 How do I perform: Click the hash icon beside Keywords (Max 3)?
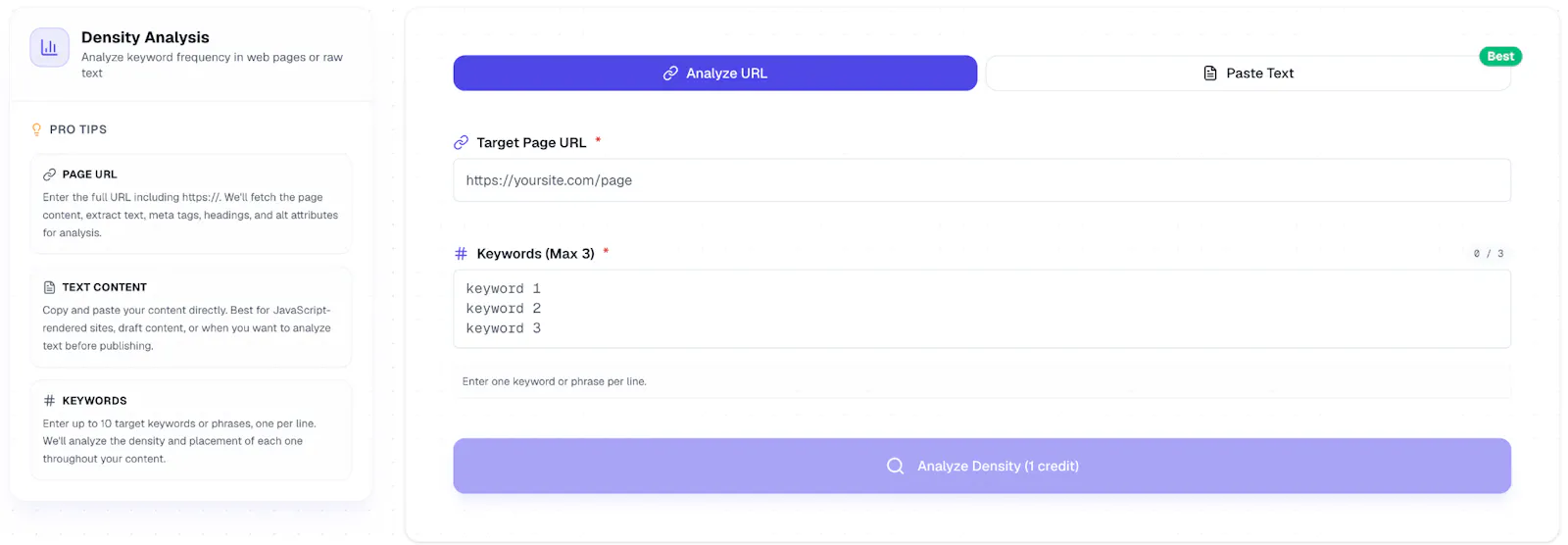(461, 254)
